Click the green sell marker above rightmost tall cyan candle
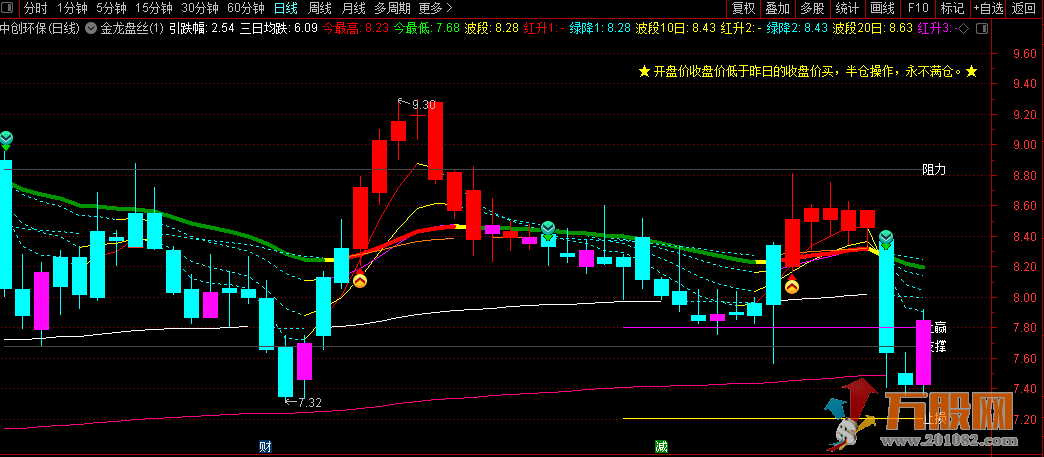This screenshot has height=457, width=1044. pyautogui.click(x=886, y=239)
